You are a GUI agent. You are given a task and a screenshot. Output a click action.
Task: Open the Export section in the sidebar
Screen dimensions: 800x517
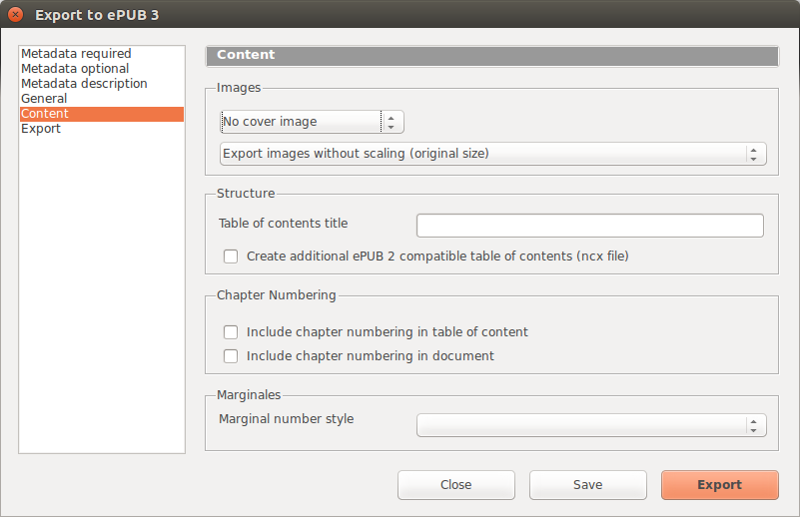[41, 129]
